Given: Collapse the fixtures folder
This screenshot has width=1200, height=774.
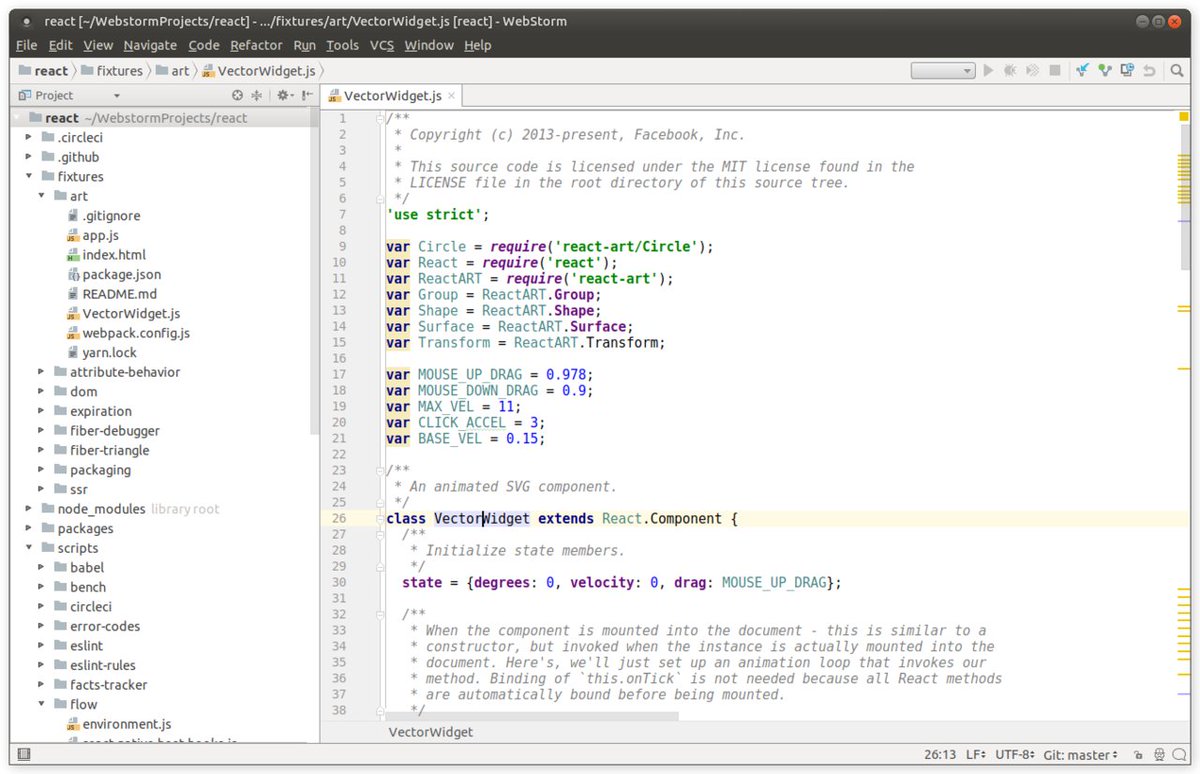Looking at the screenshot, I should 29,176.
